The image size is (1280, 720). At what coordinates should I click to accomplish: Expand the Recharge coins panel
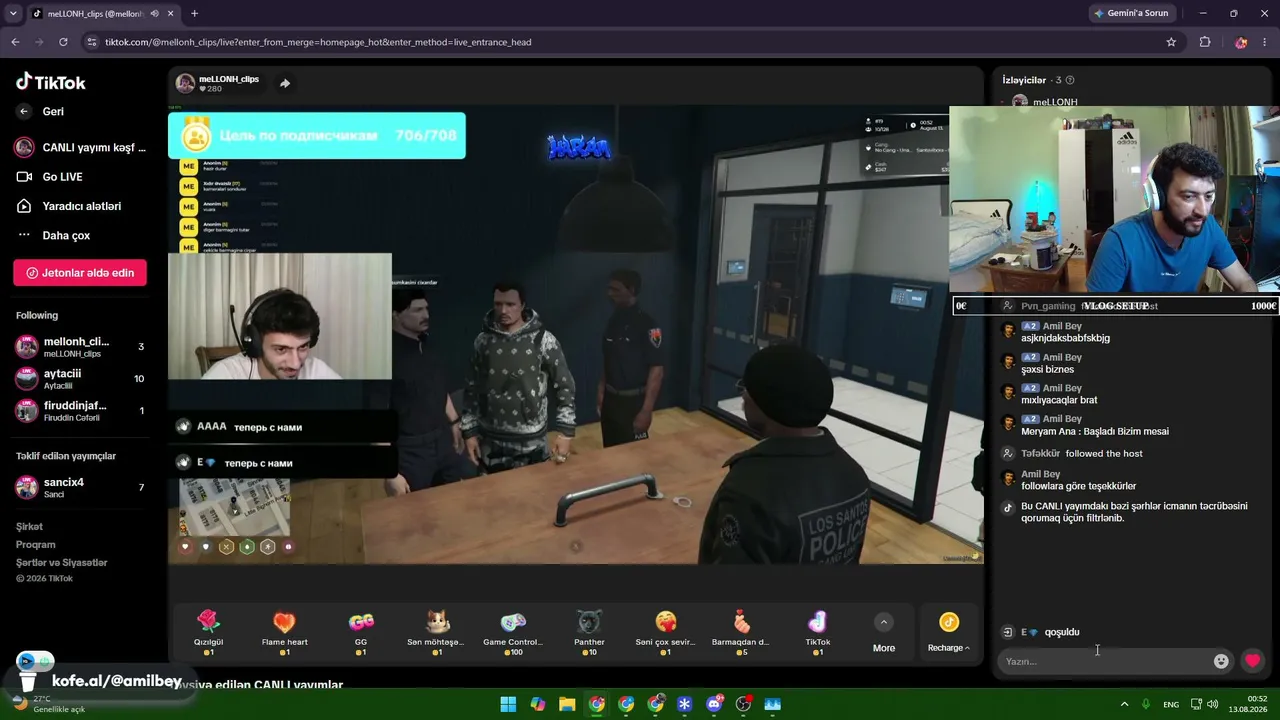coord(949,633)
